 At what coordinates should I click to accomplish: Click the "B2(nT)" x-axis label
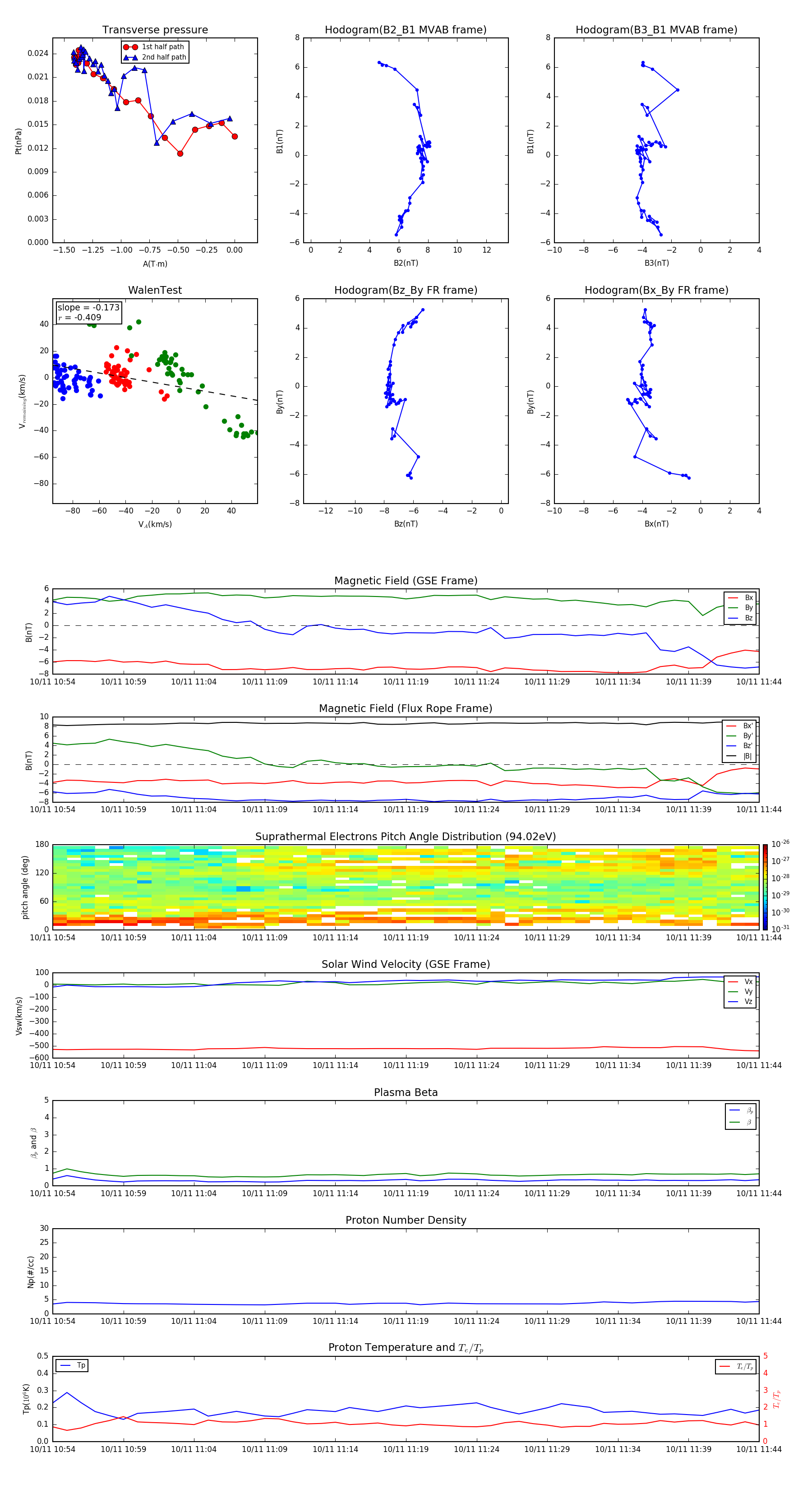(406, 263)
